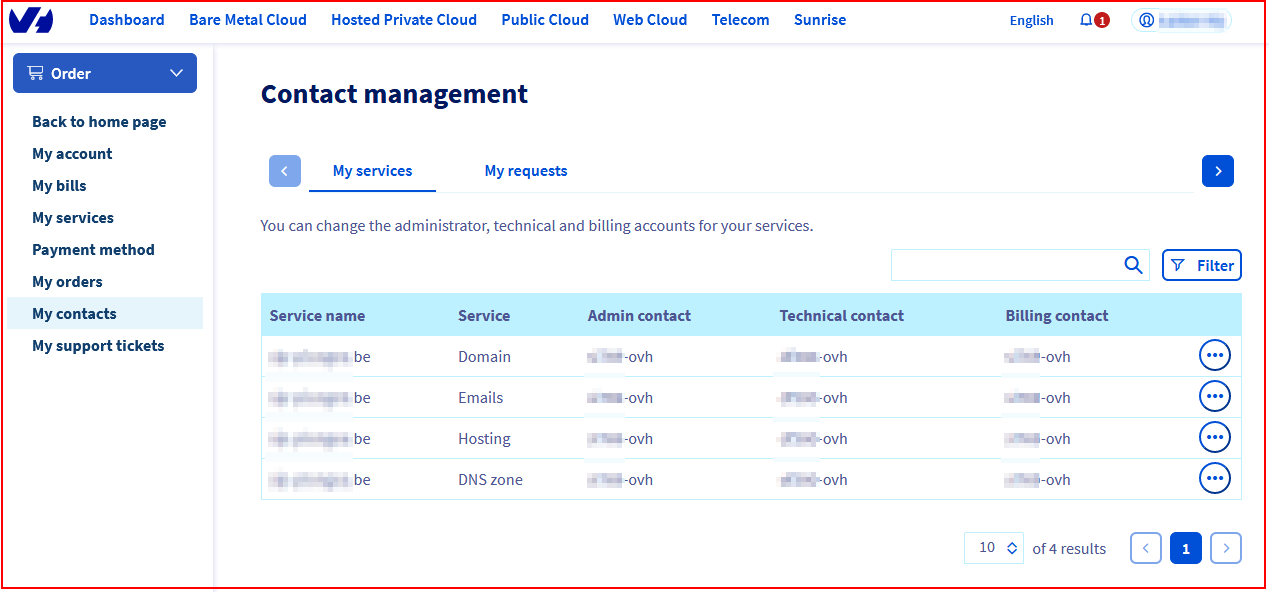Image resolution: width=1269 pixels, height=592 pixels.
Task: Open actions menu for Hosting row
Action: 1214,438
